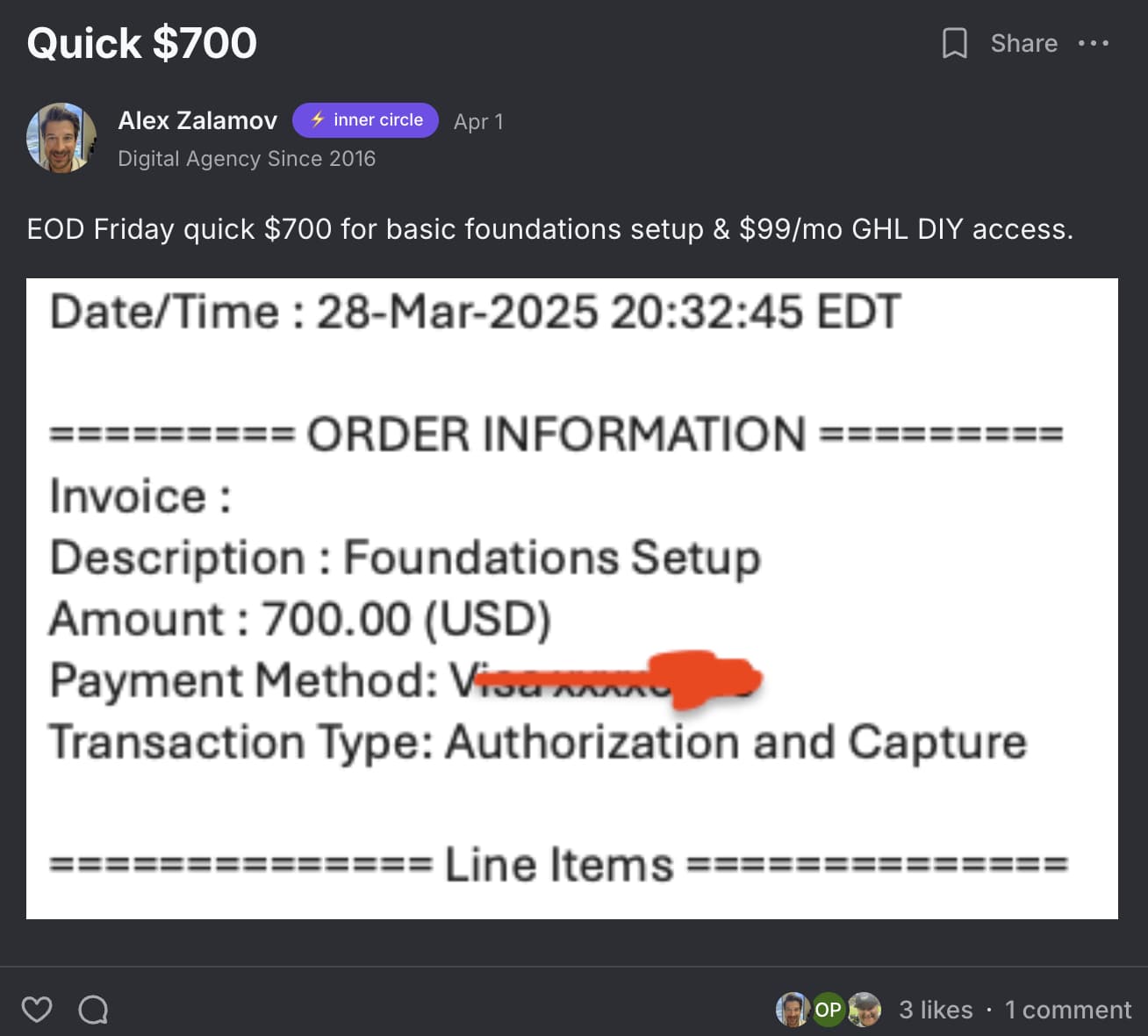This screenshot has height=1036, width=1148.
Task: Click the Quick $700 post title
Action: click(142, 43)
